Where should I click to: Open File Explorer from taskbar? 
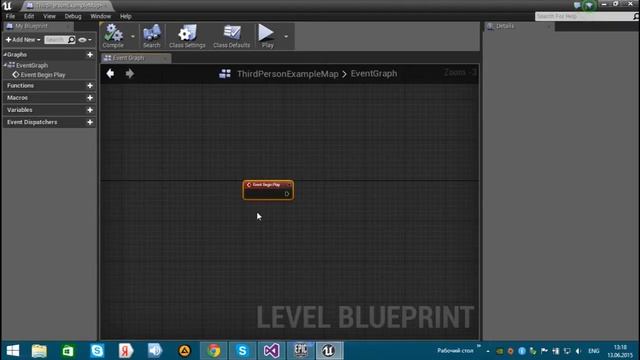click(x=39, y=351)
